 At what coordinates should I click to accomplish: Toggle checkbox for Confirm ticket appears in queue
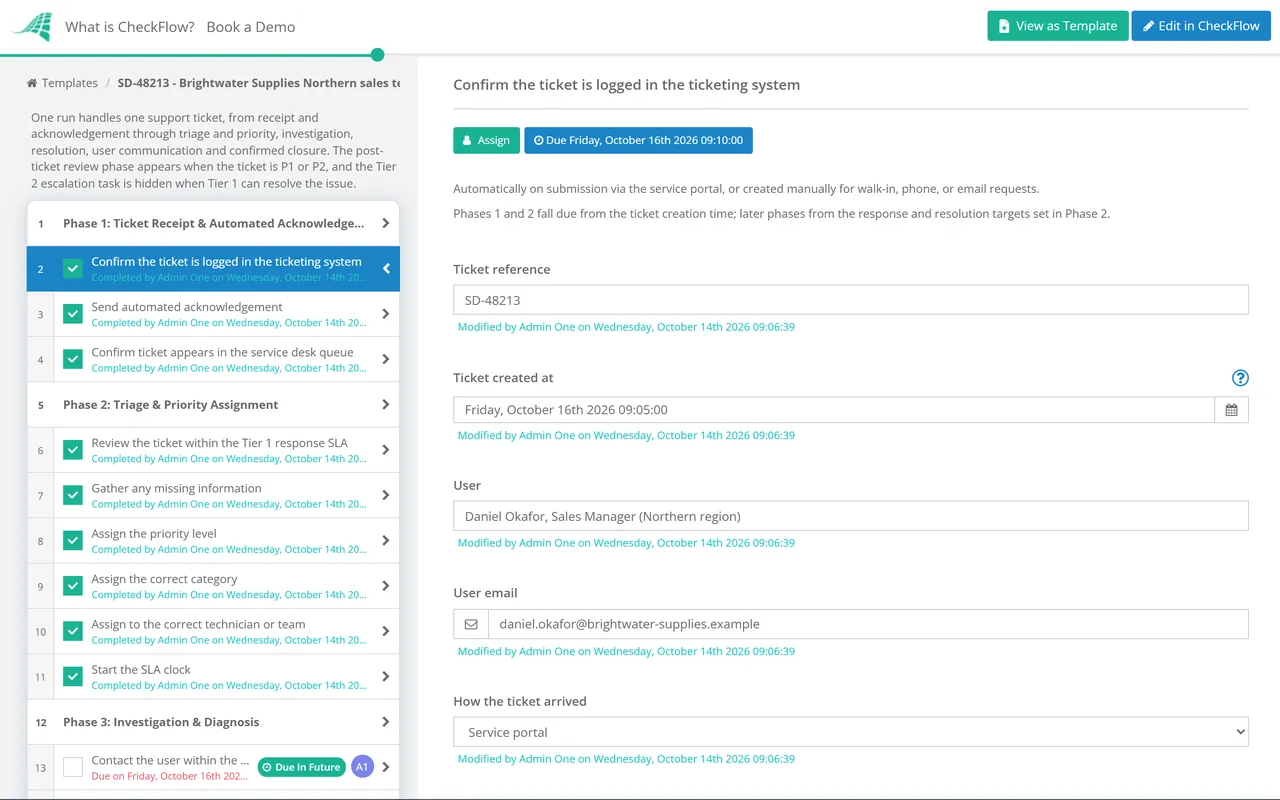tap(73, 359)
